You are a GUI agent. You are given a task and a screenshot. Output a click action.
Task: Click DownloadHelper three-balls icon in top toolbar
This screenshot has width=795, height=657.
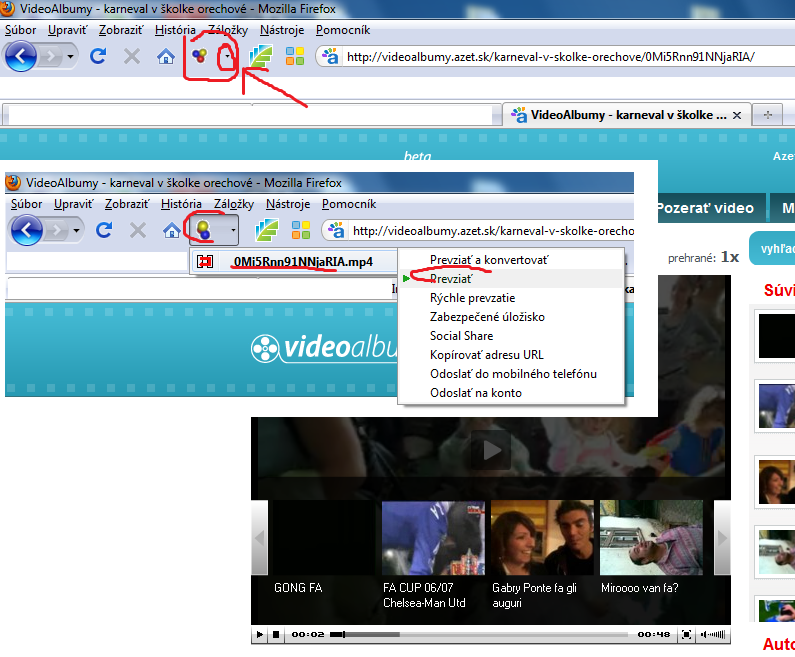point(200,56)
